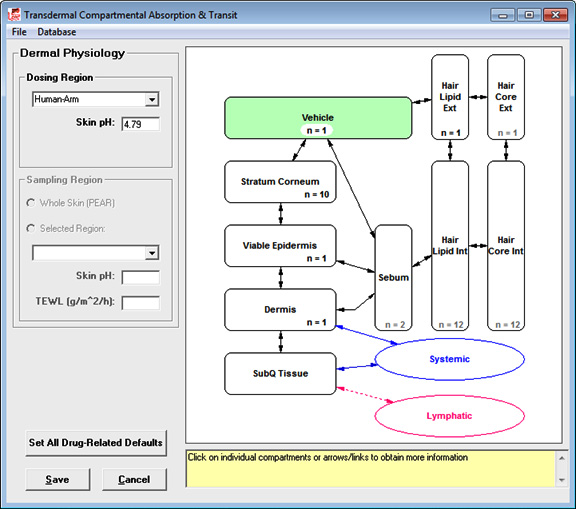
Task: Click the application icon in the title bar
Action: point(14,15)
